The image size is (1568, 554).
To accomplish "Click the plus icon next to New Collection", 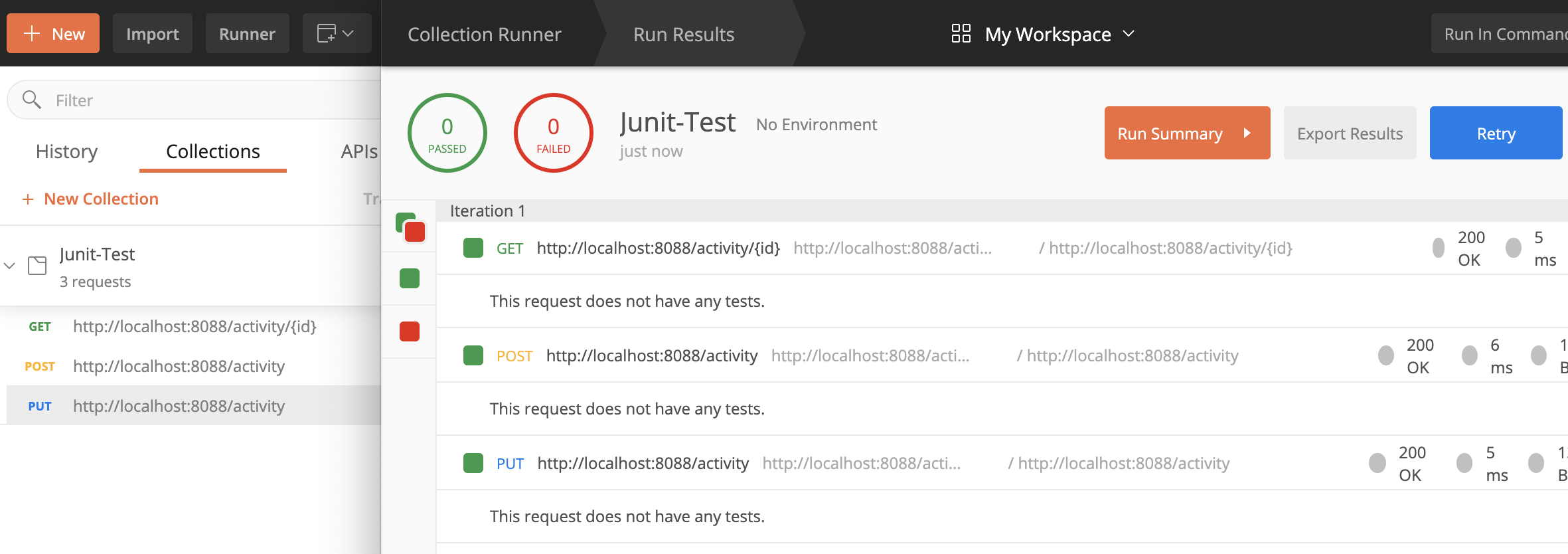I will point(28,199).
